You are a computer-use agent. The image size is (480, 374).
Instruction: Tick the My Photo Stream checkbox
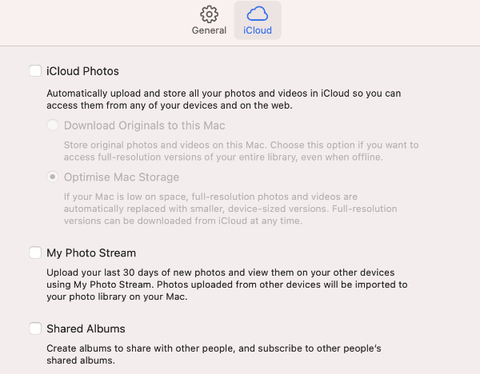[35, 253]
